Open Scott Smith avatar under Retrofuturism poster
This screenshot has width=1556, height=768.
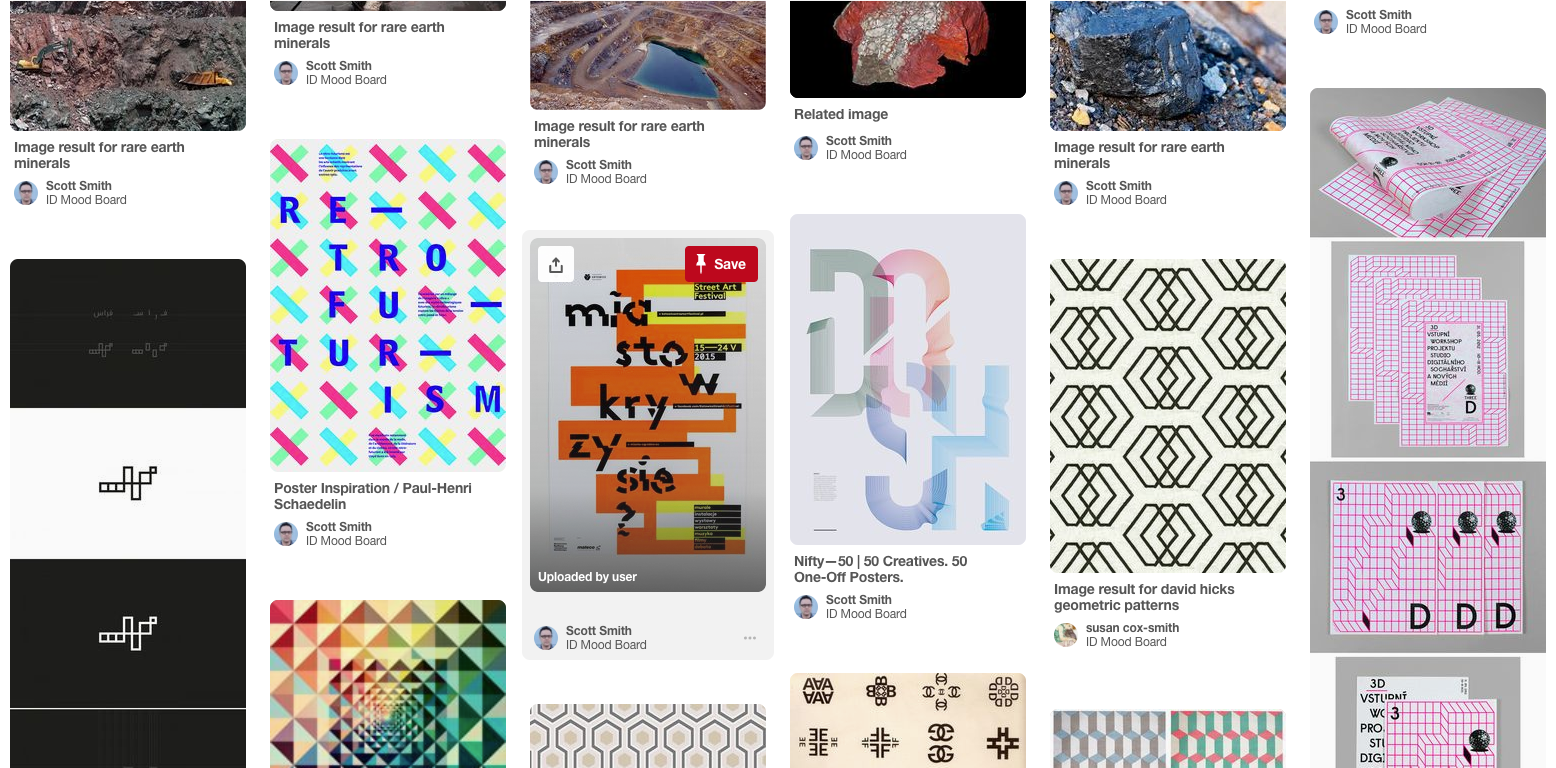[286, 534]
